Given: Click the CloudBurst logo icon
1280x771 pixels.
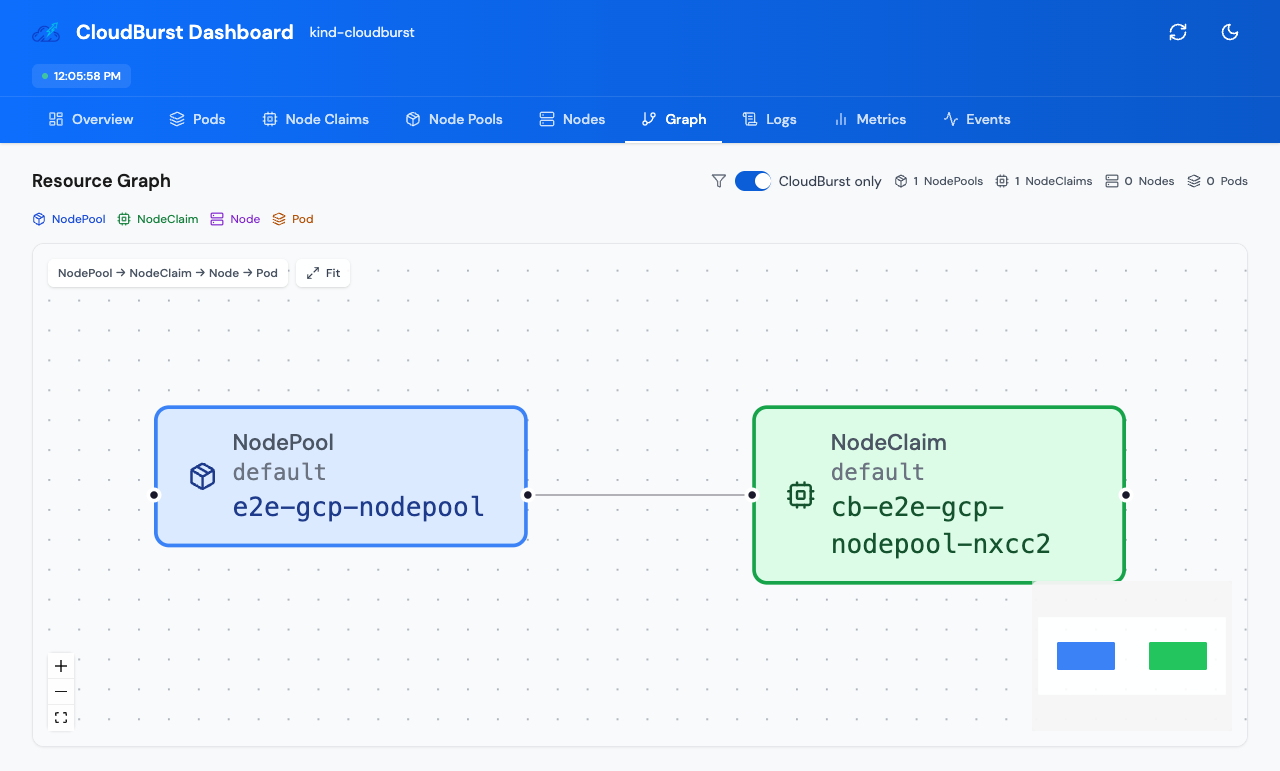Looking at the screenshot, I should [44, 32].
